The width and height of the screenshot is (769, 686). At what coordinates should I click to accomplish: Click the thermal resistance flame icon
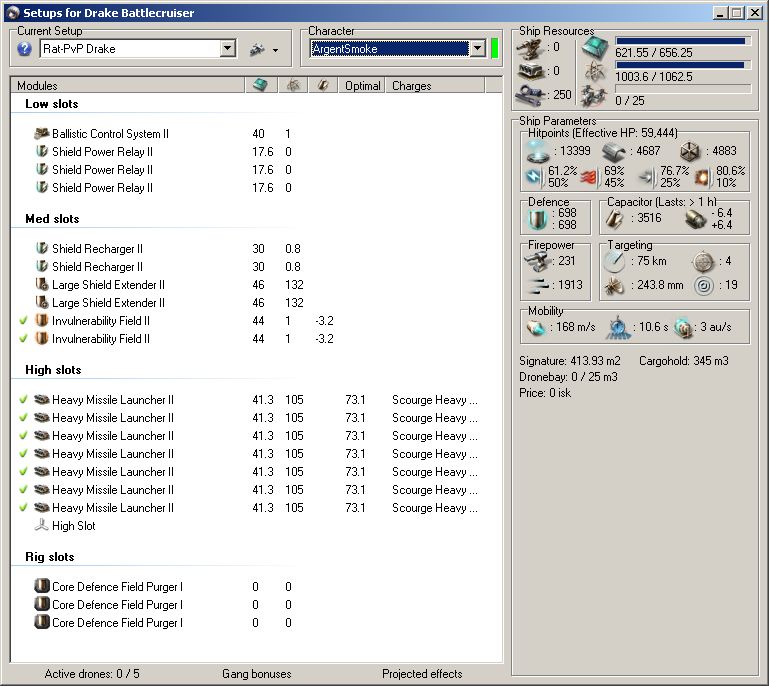coord(588,177)
